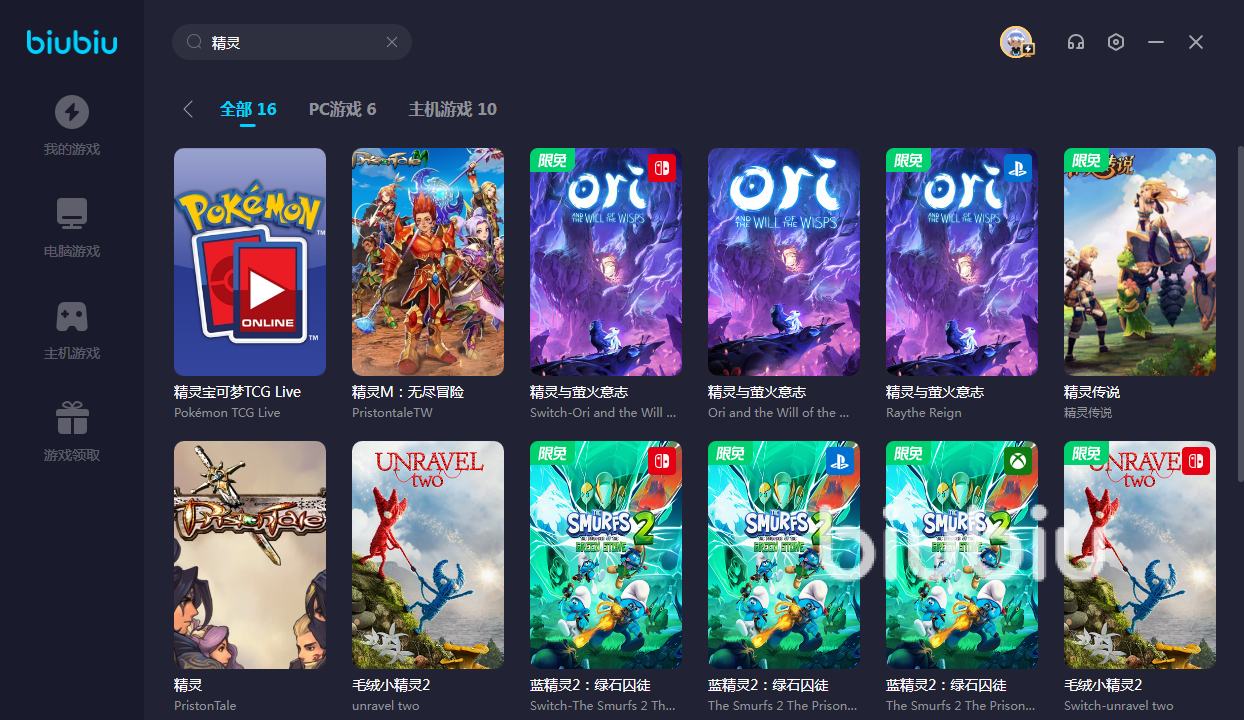Screen dimensions: 1244x720
Task: Open console games gamepad icon
Action: (x=71, y=316)
